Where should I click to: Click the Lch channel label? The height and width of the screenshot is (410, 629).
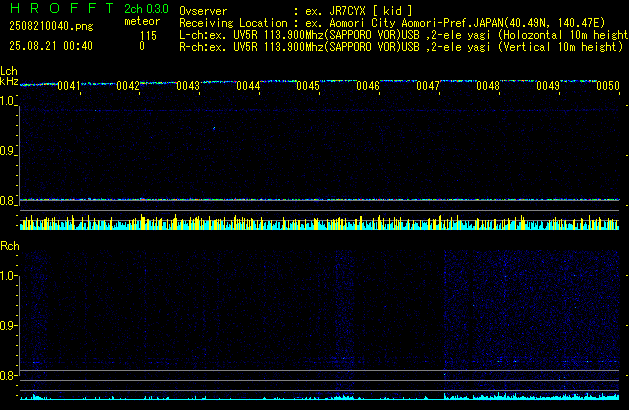[9, 71]
